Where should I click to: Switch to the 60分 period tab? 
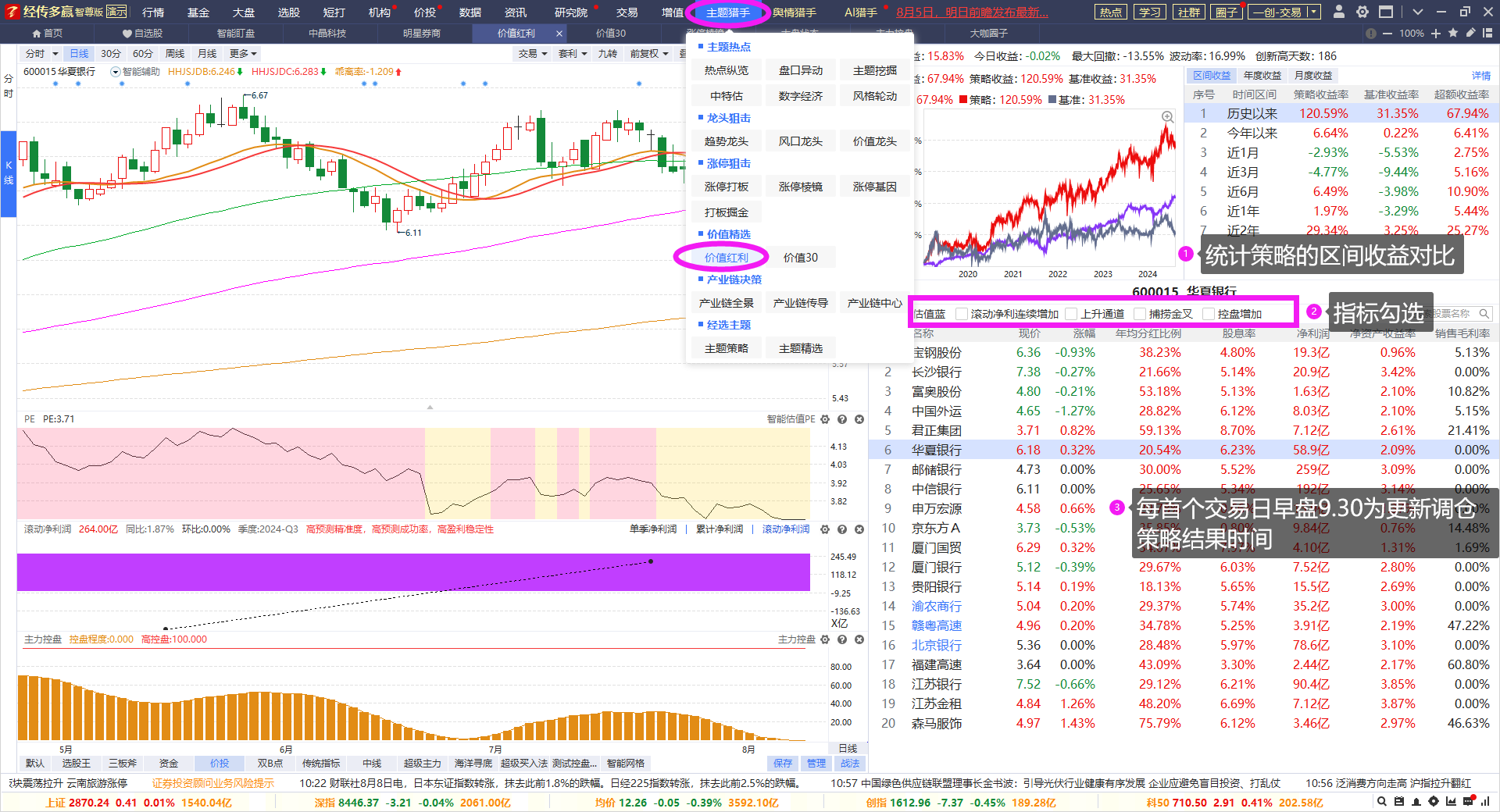pos(143,54)
